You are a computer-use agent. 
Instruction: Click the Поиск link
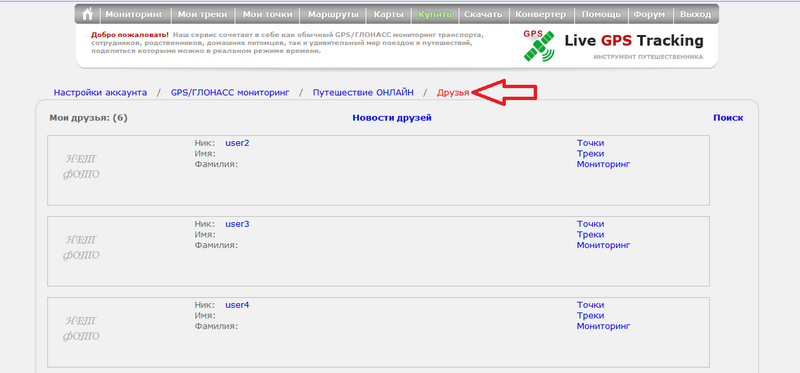pos(728,118)
